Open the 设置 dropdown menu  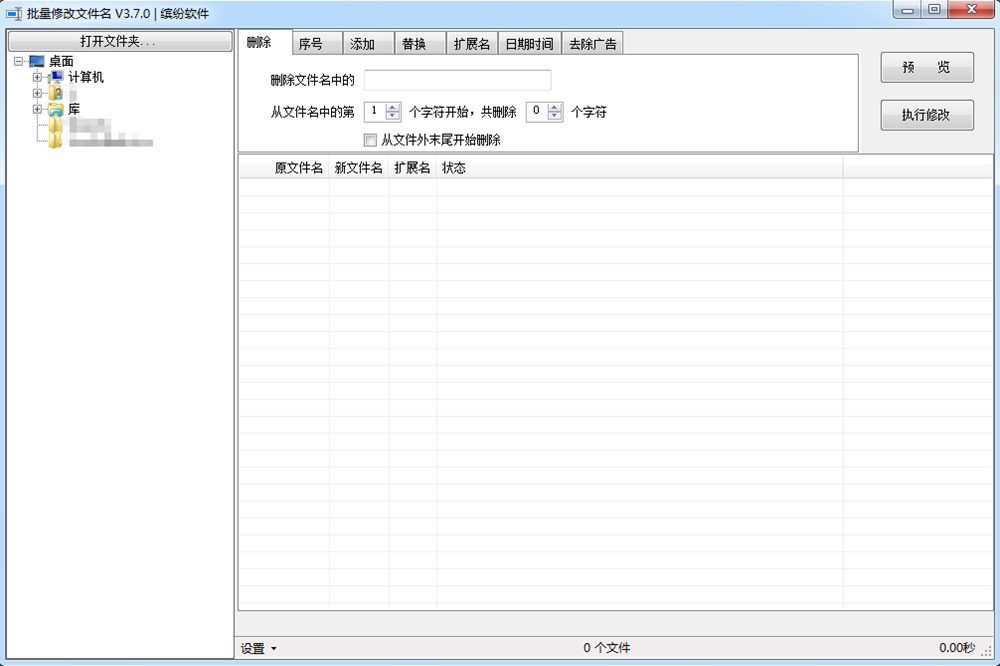(259, 648)
